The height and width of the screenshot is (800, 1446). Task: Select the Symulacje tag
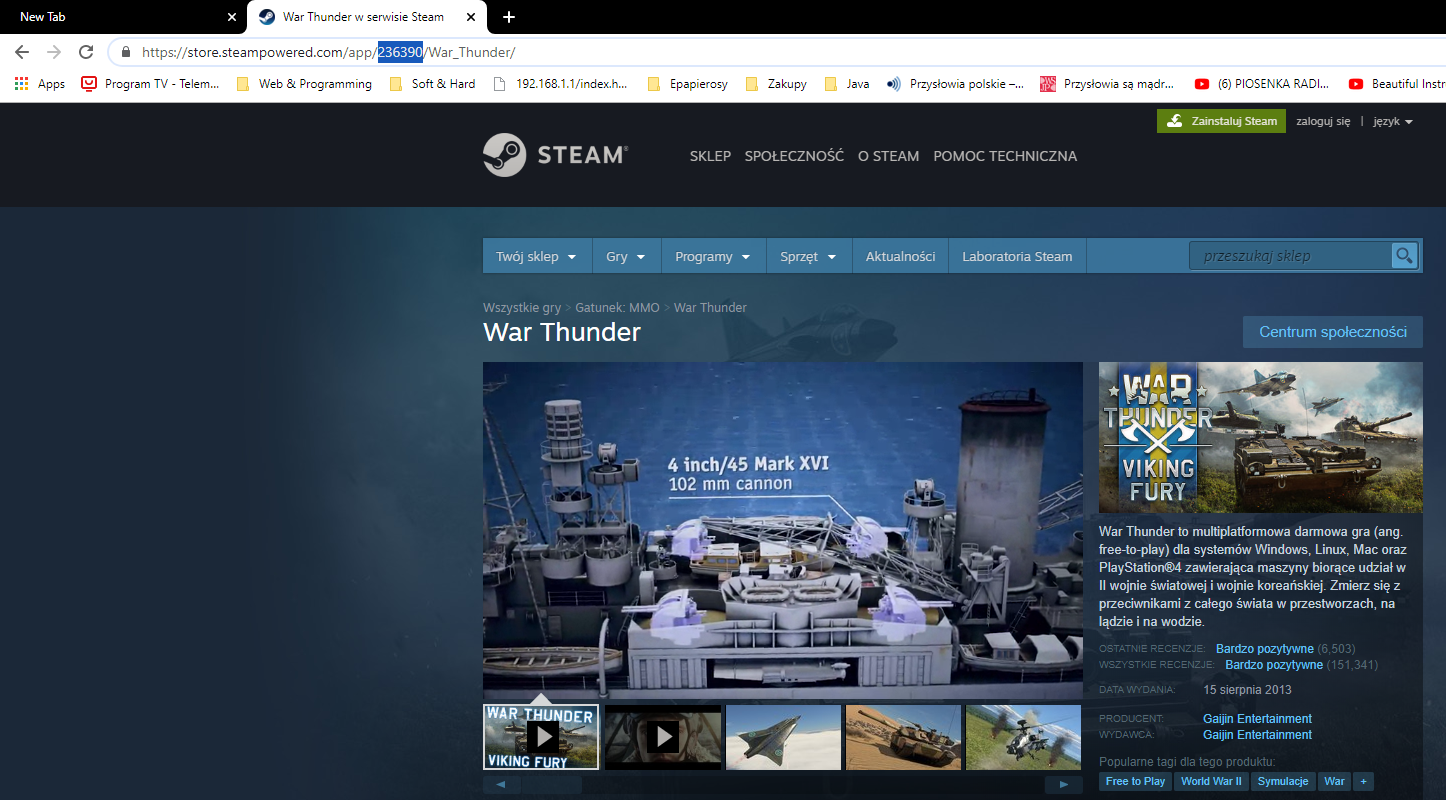(x=1283, y=781)
